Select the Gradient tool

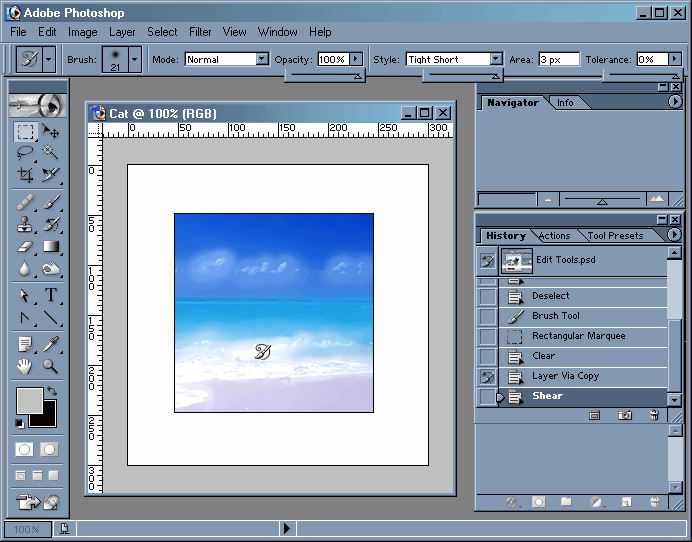[51, 247]
